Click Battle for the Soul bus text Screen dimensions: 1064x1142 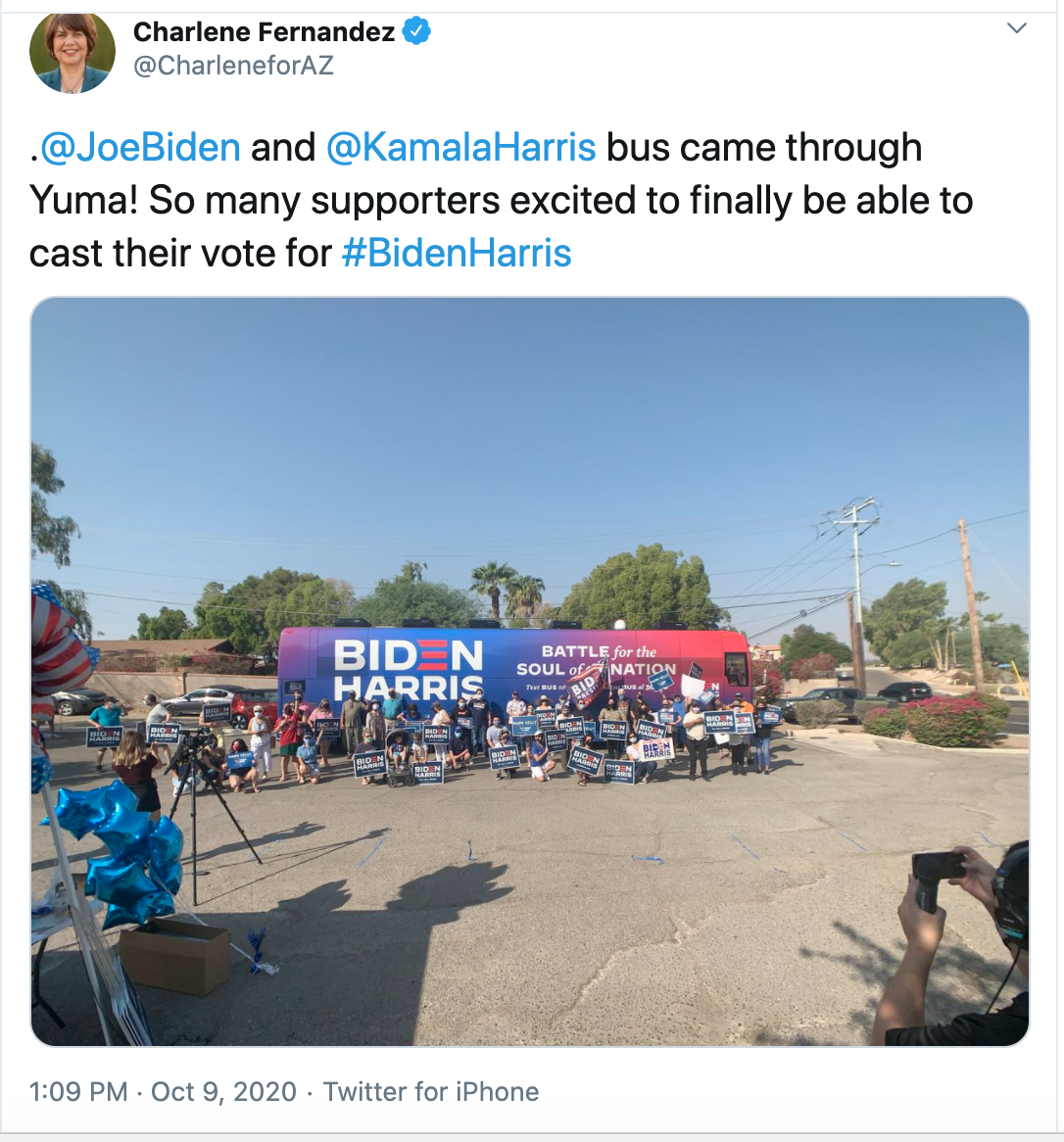click(597, 660)
